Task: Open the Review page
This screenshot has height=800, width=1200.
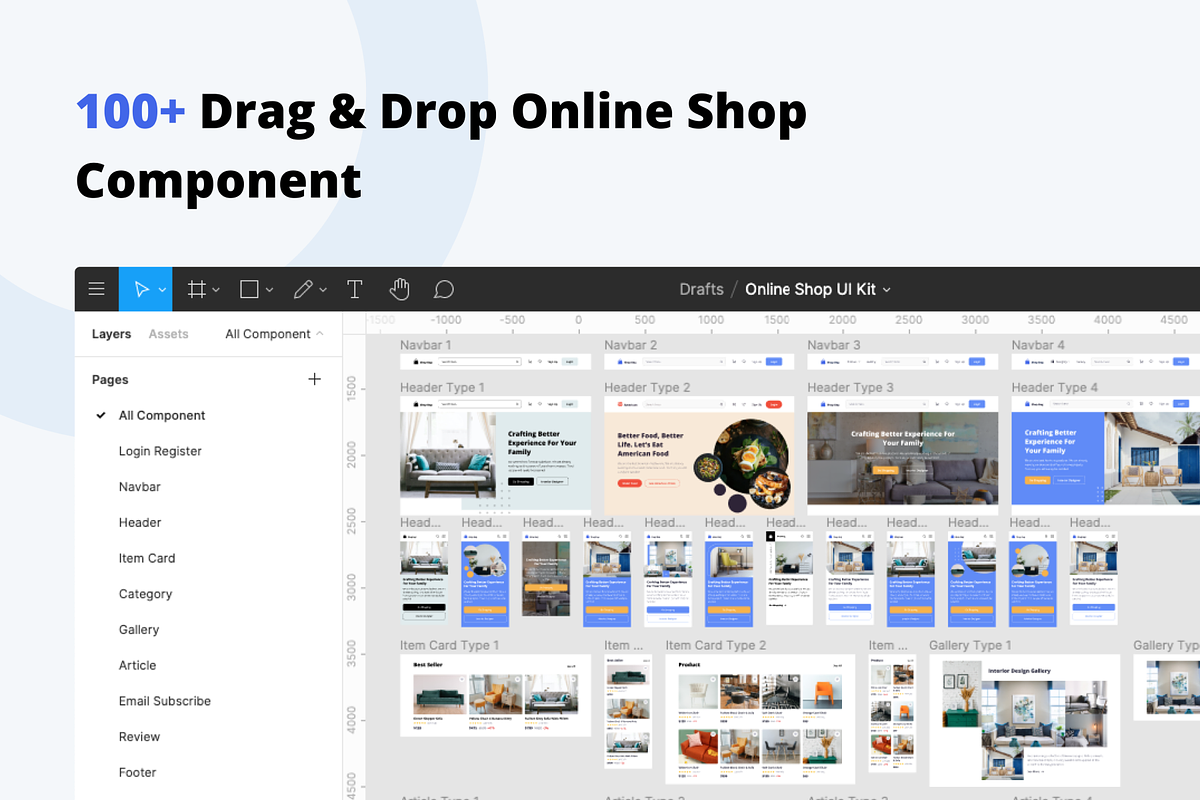Action: pos(139,737)
